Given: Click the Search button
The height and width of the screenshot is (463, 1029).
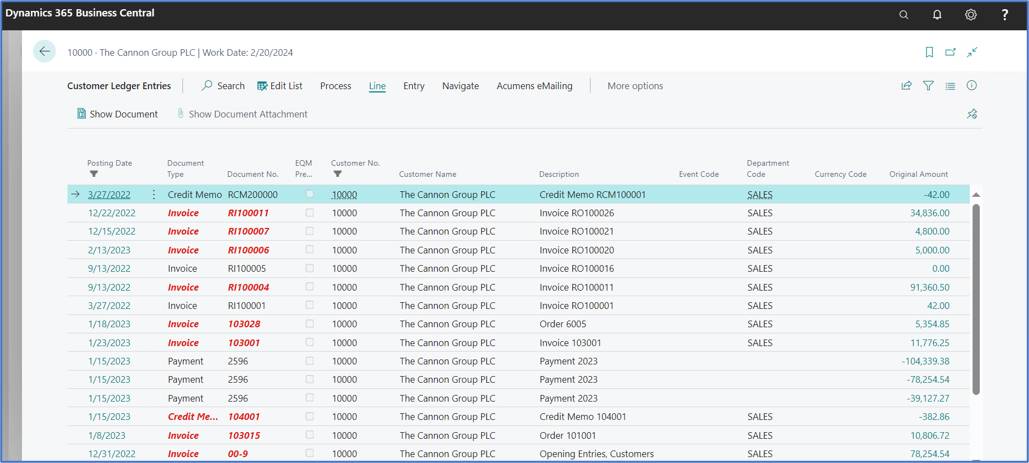Looking at the screenshot, I should tap(223, 86).
